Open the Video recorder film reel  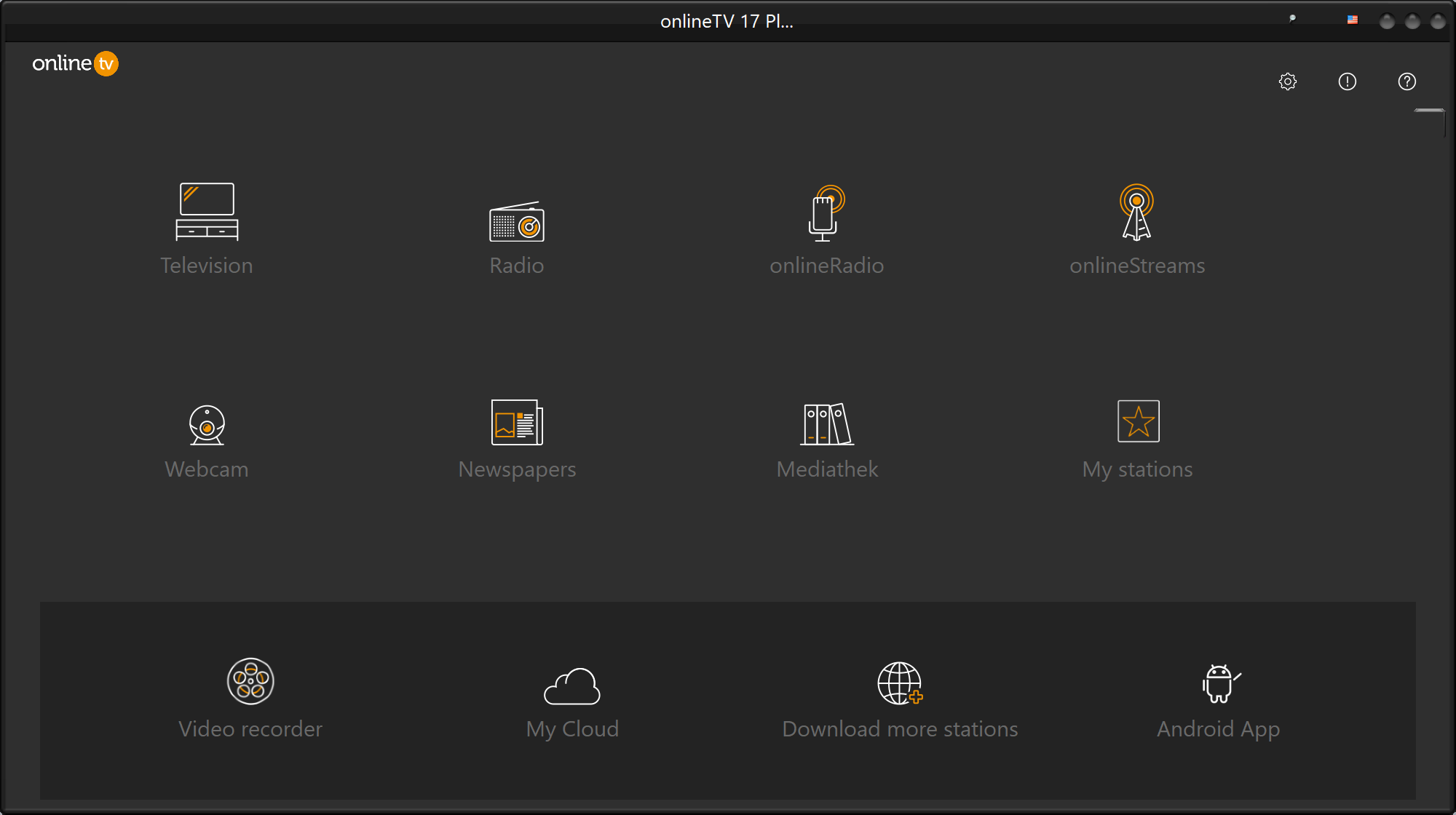pyautogui.click(x=250, y=682)
